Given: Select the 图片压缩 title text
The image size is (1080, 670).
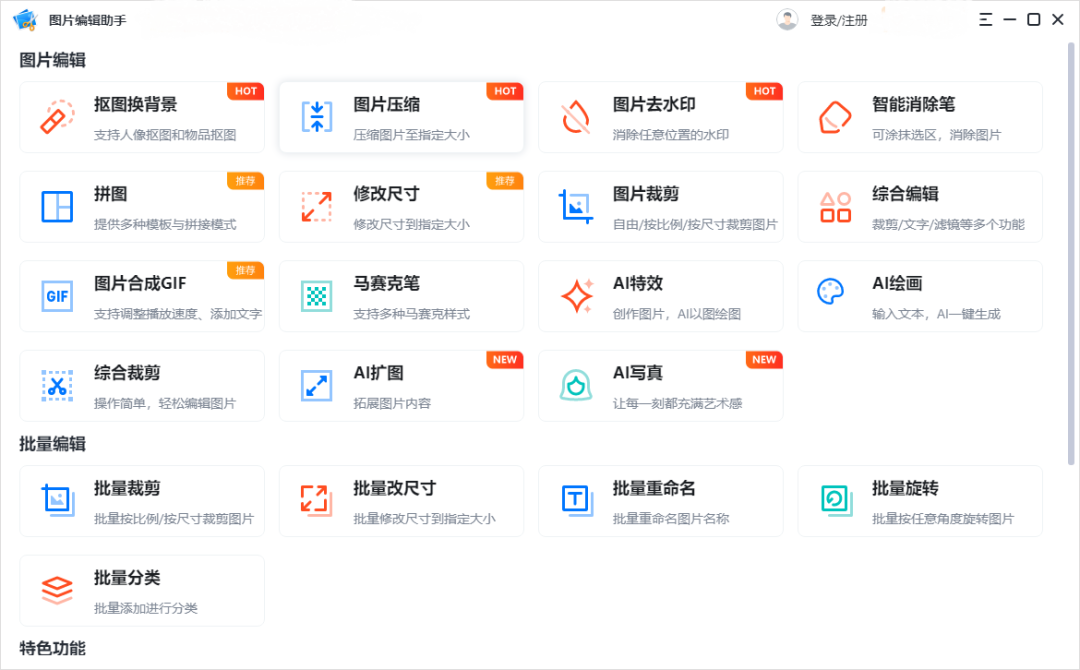Looking at the screenshot, I should pyautogui.click(x=386, y=104).
